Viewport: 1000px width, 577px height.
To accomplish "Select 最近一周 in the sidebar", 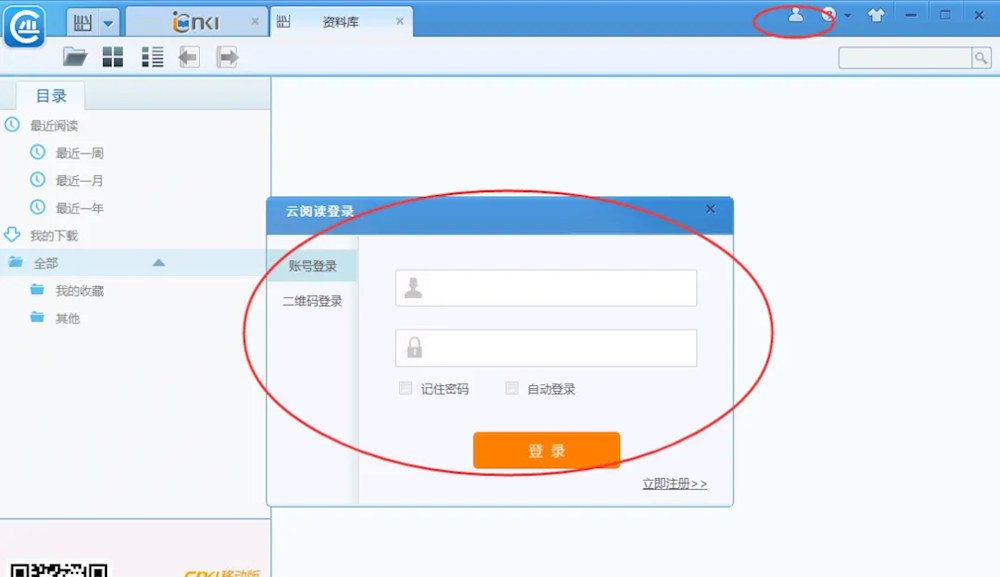I will (79, 153).
